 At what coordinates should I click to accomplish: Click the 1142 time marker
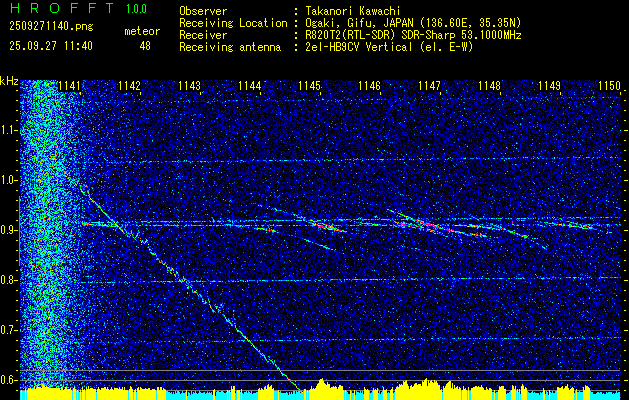tap(130, 86)
